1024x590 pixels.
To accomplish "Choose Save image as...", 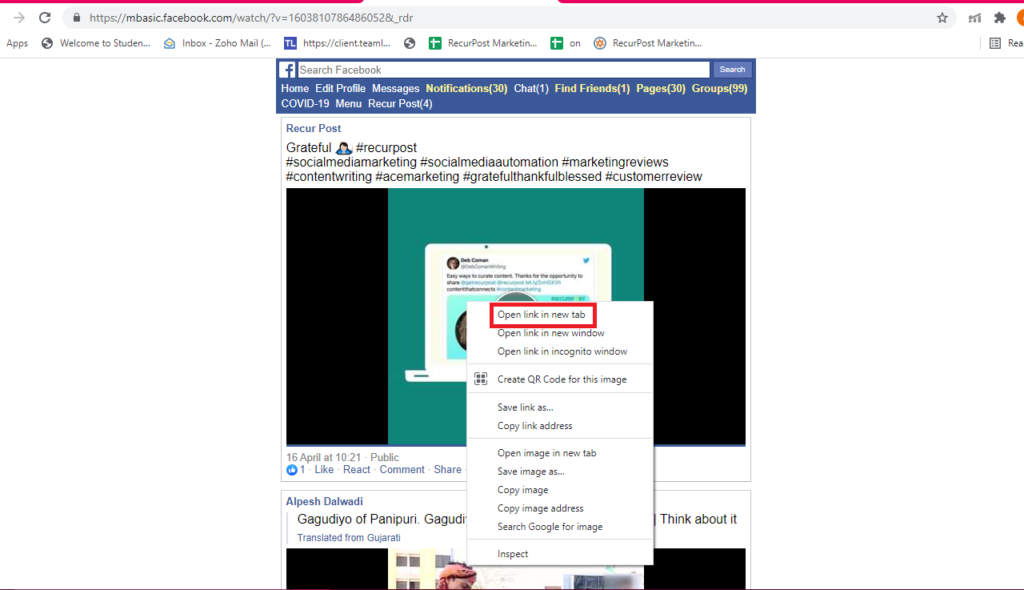I will [531, 471].
